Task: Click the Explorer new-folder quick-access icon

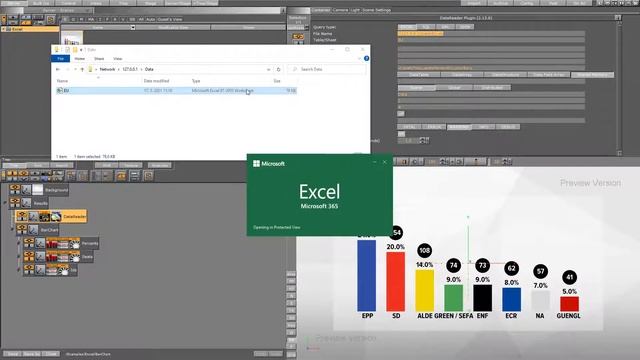Action: pos(75,50)
